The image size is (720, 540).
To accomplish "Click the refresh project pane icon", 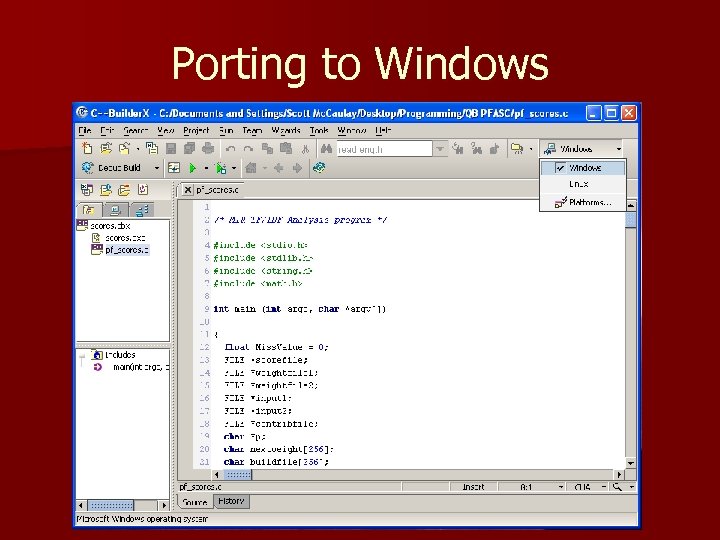I will (x=143, y=190).
